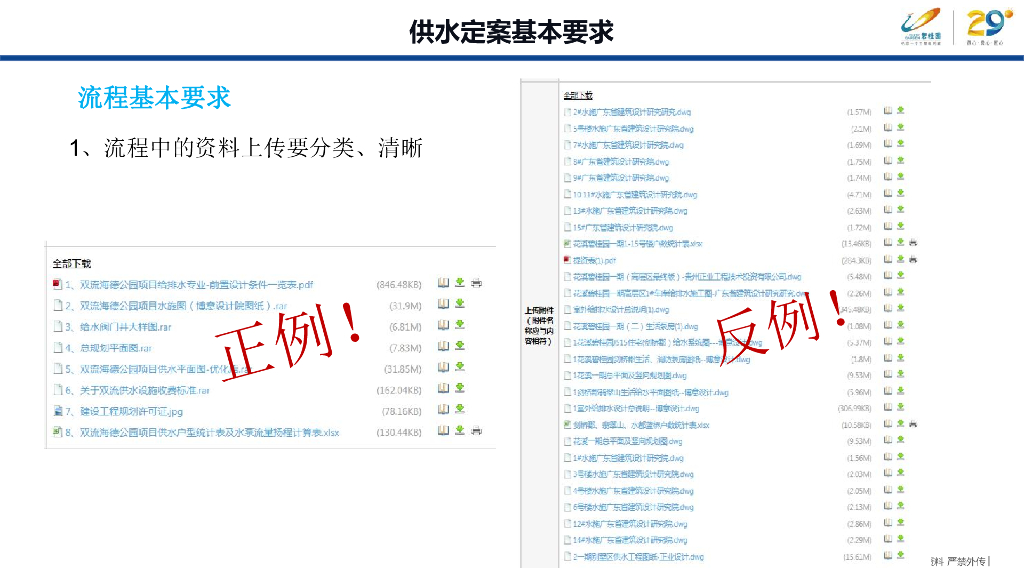Preview the 846.48KB pdf with book icon
Viewport: 1024px width, 576px height.
click(443, 283)
